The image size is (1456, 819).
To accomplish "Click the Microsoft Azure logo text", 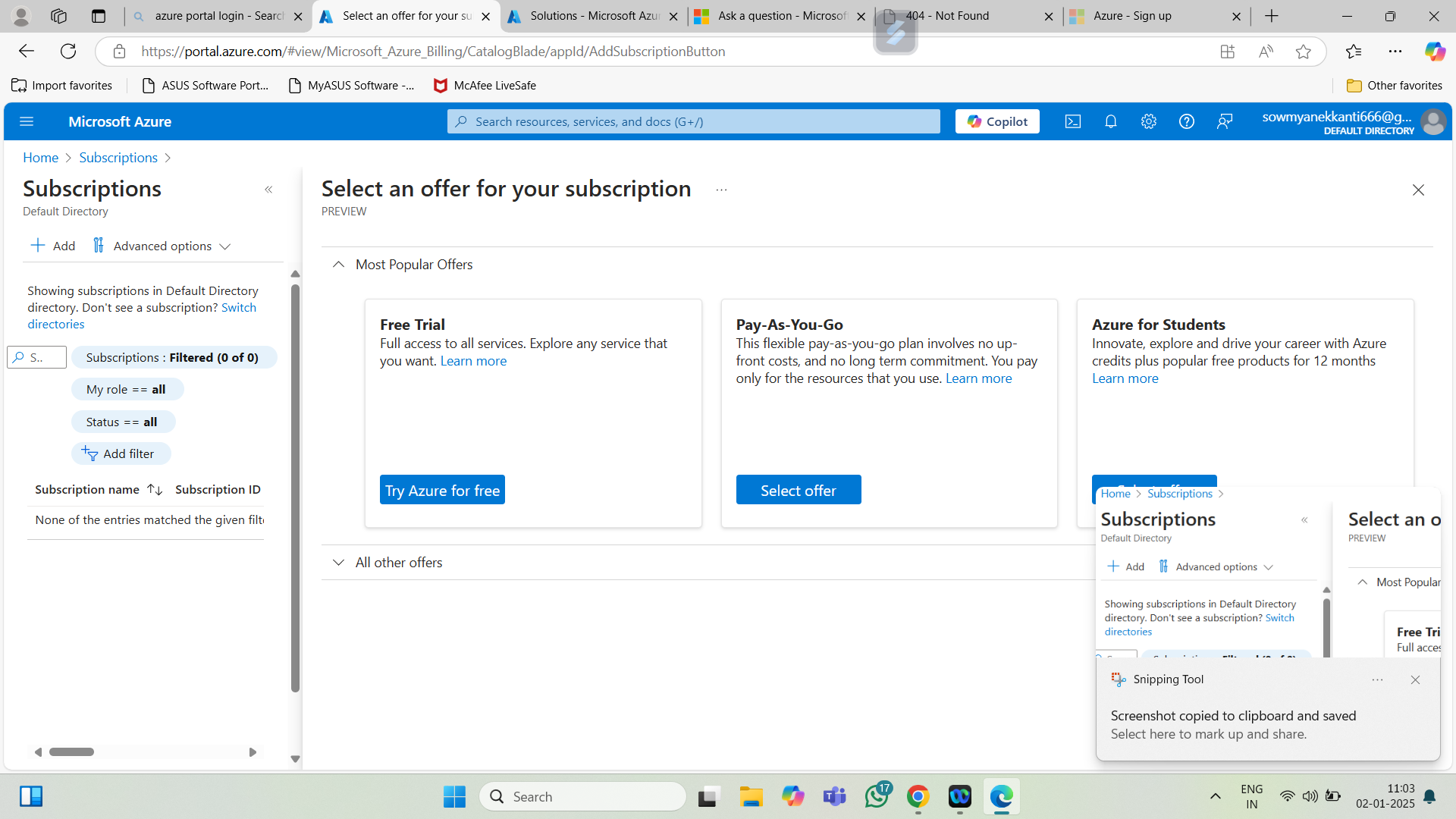I will [120, 121].
